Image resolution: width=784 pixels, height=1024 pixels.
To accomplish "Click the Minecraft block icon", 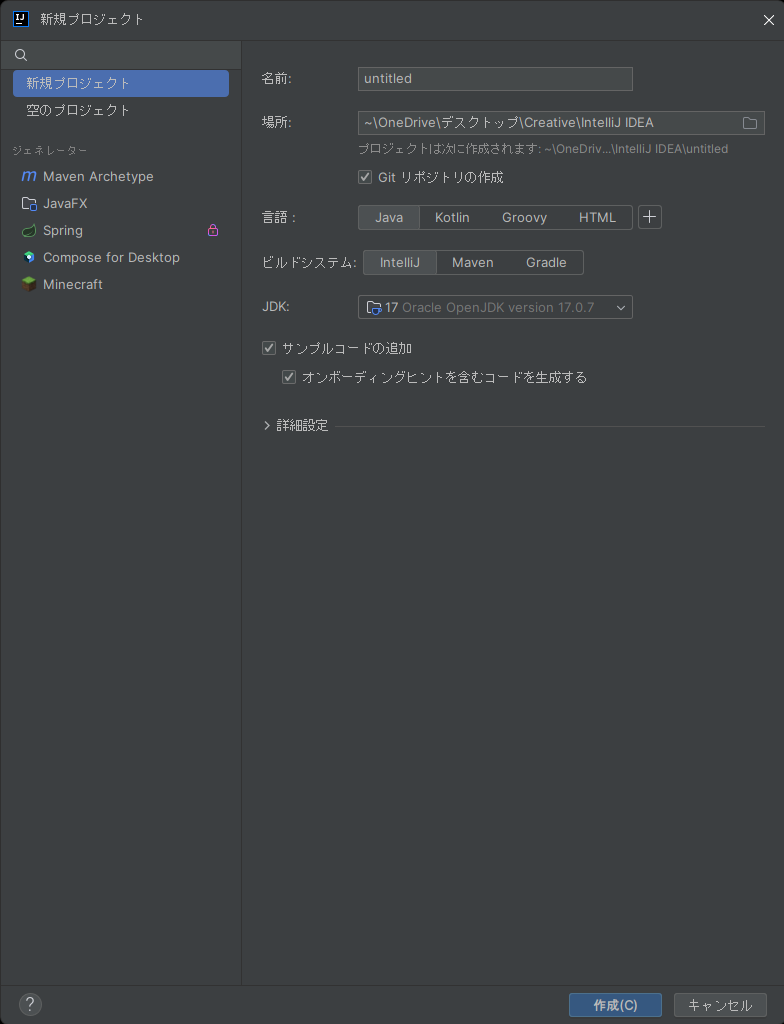I will coord(29,284).
